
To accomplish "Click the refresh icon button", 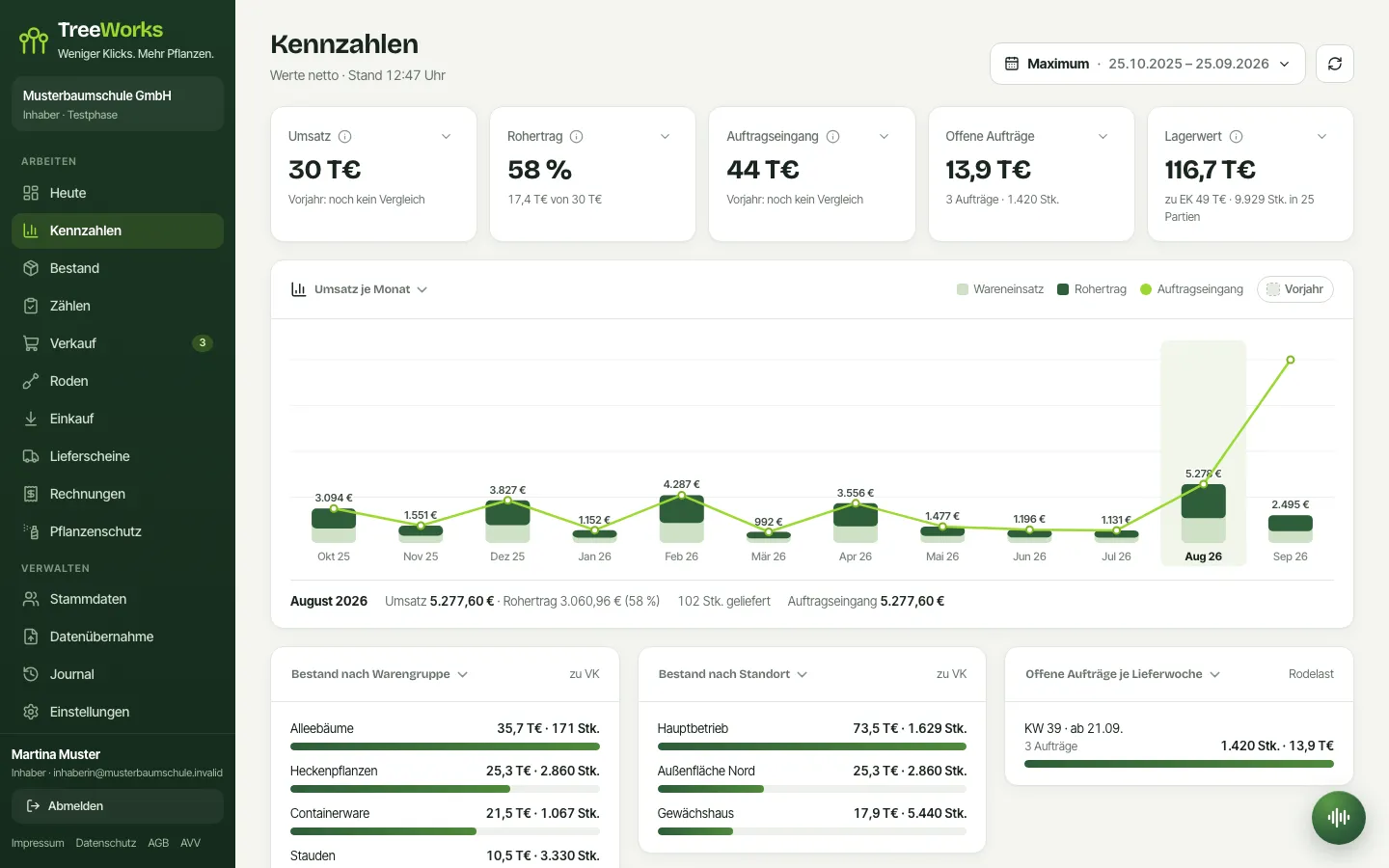I will [1335, 64].
